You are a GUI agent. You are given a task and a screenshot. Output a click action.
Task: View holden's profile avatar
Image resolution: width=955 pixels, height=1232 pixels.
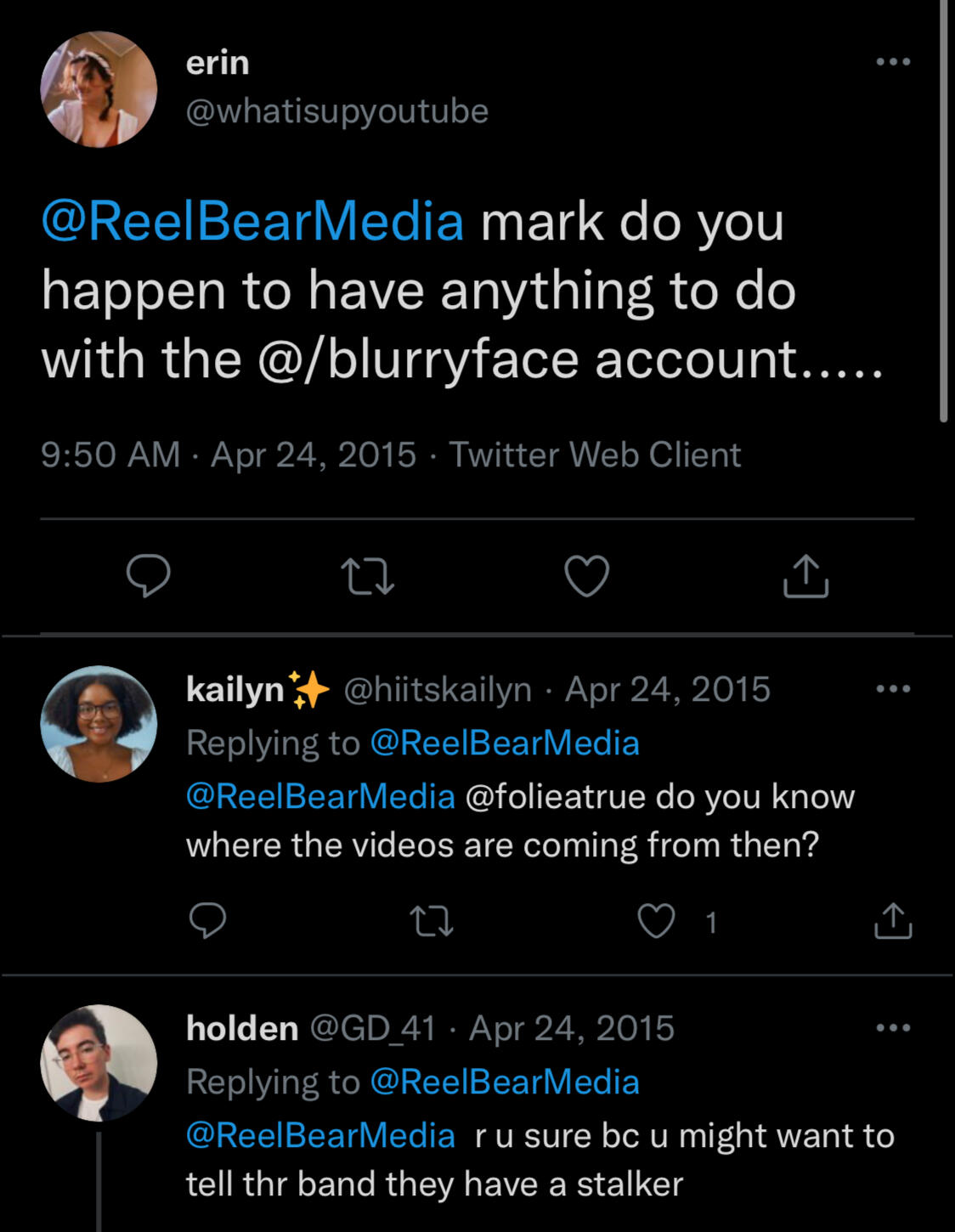99,1063
